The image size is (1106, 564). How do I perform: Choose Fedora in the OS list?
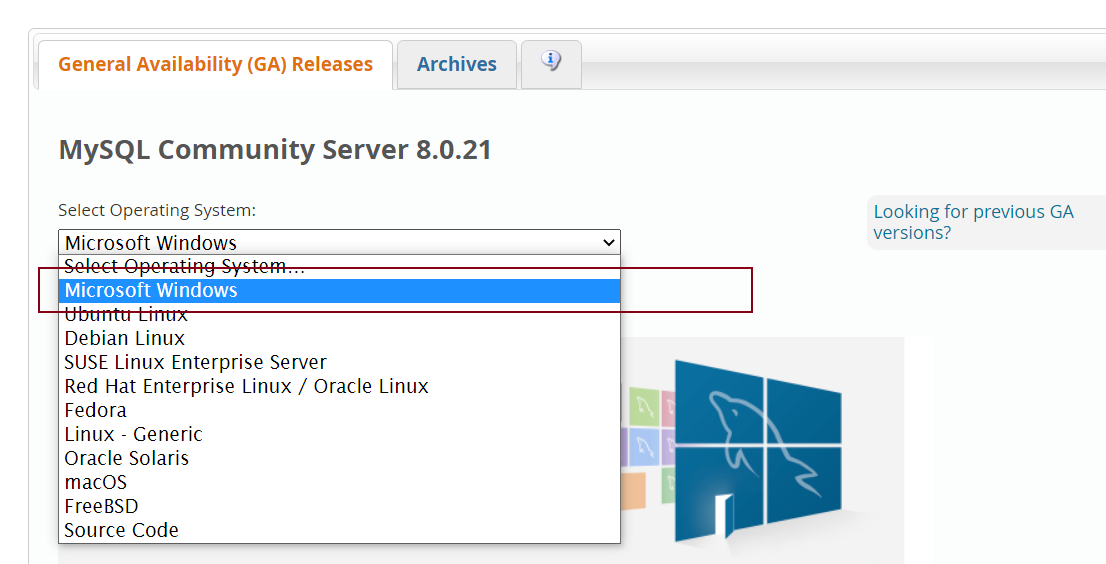(x=339, y=410)
